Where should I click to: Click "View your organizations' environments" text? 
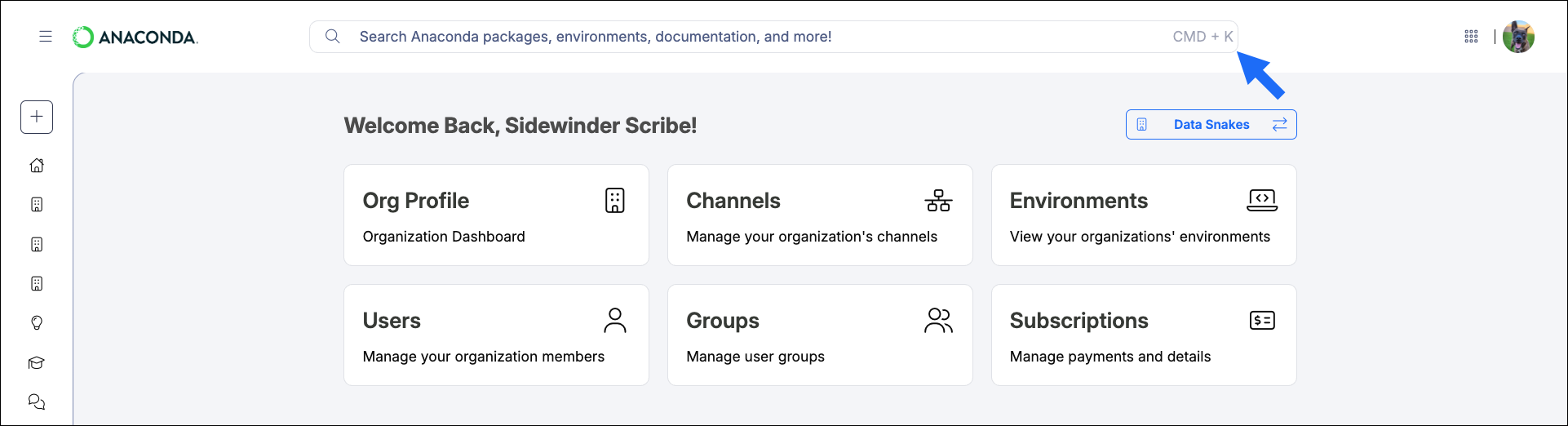click(x=1140, y=237)
